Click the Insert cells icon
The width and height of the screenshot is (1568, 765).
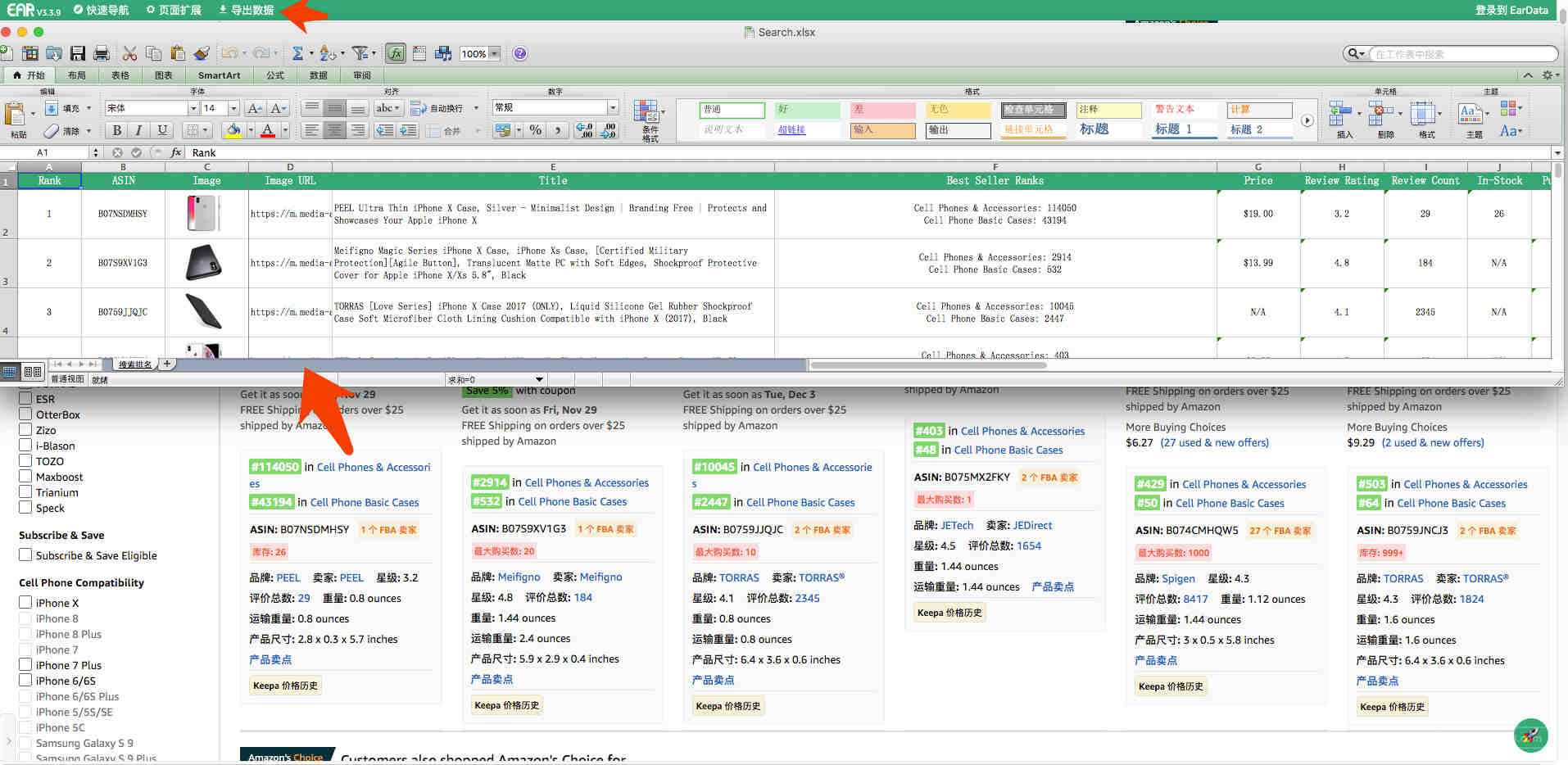(1340, 113)
